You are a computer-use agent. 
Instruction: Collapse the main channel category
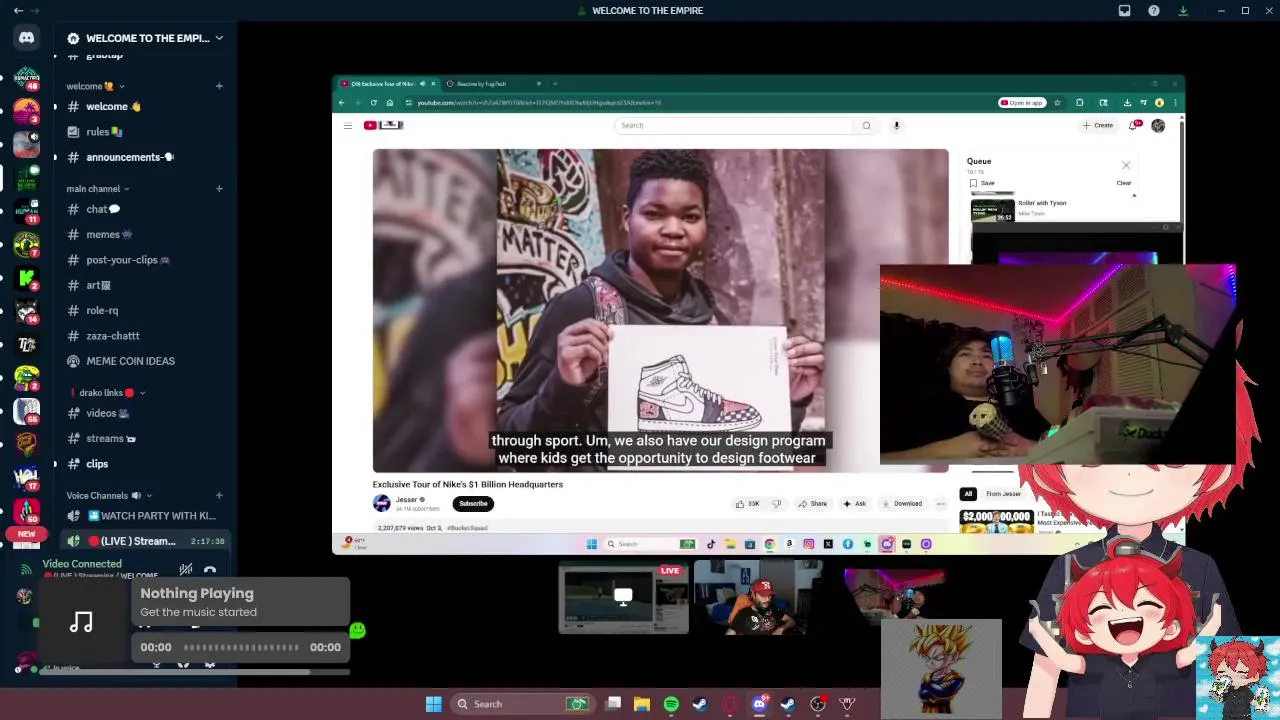point(98,189)
